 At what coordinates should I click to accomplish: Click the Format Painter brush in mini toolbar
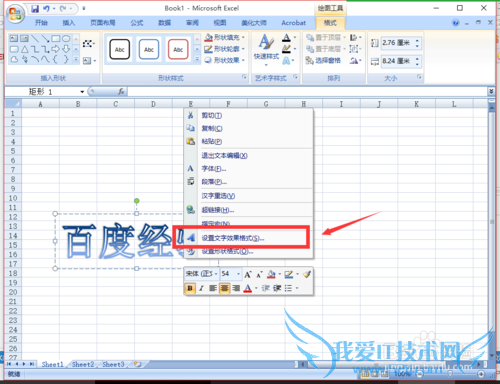pyautogui.click(x=307, y=274)
